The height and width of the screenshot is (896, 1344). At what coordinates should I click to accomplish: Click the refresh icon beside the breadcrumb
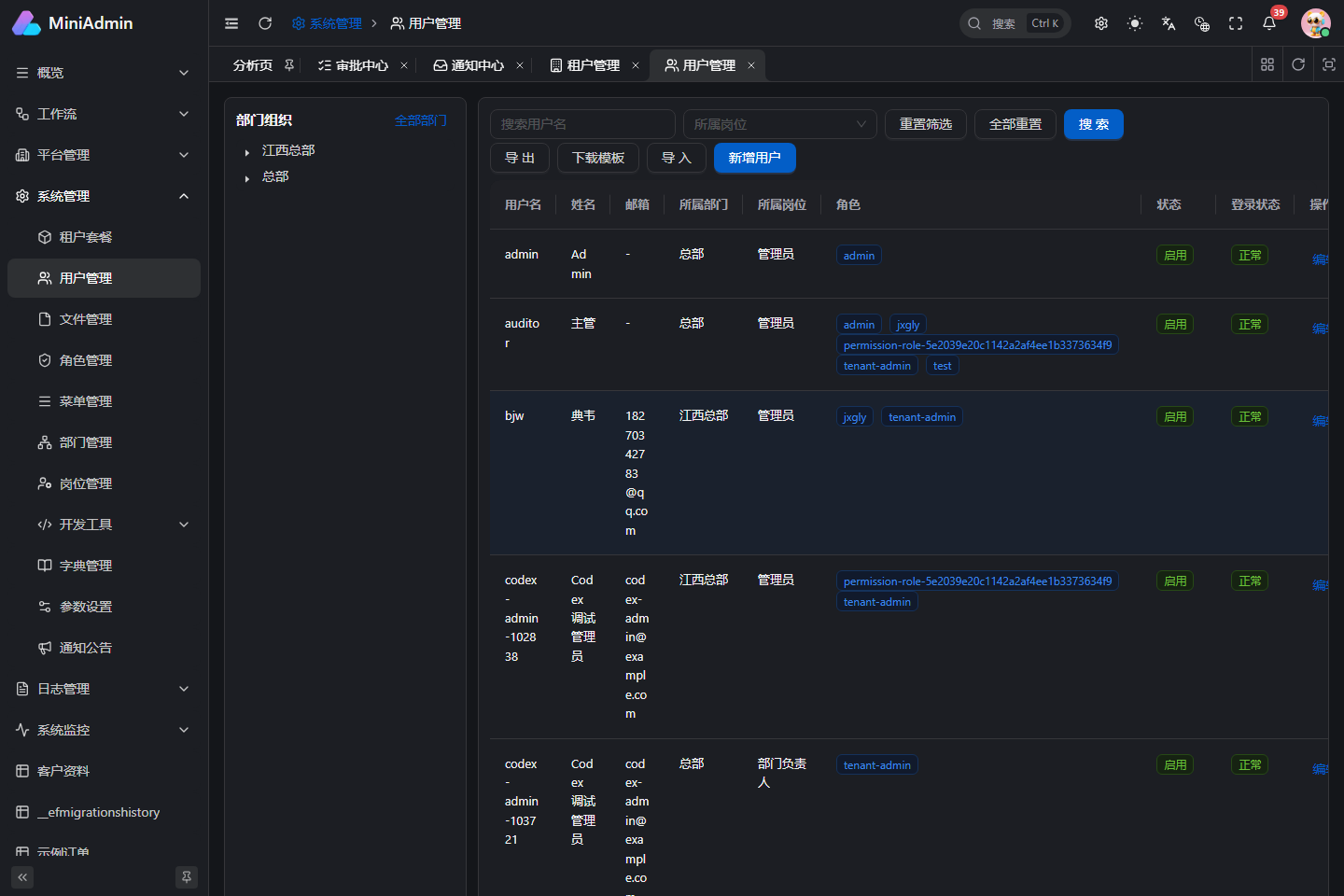(x=265, y=23)
